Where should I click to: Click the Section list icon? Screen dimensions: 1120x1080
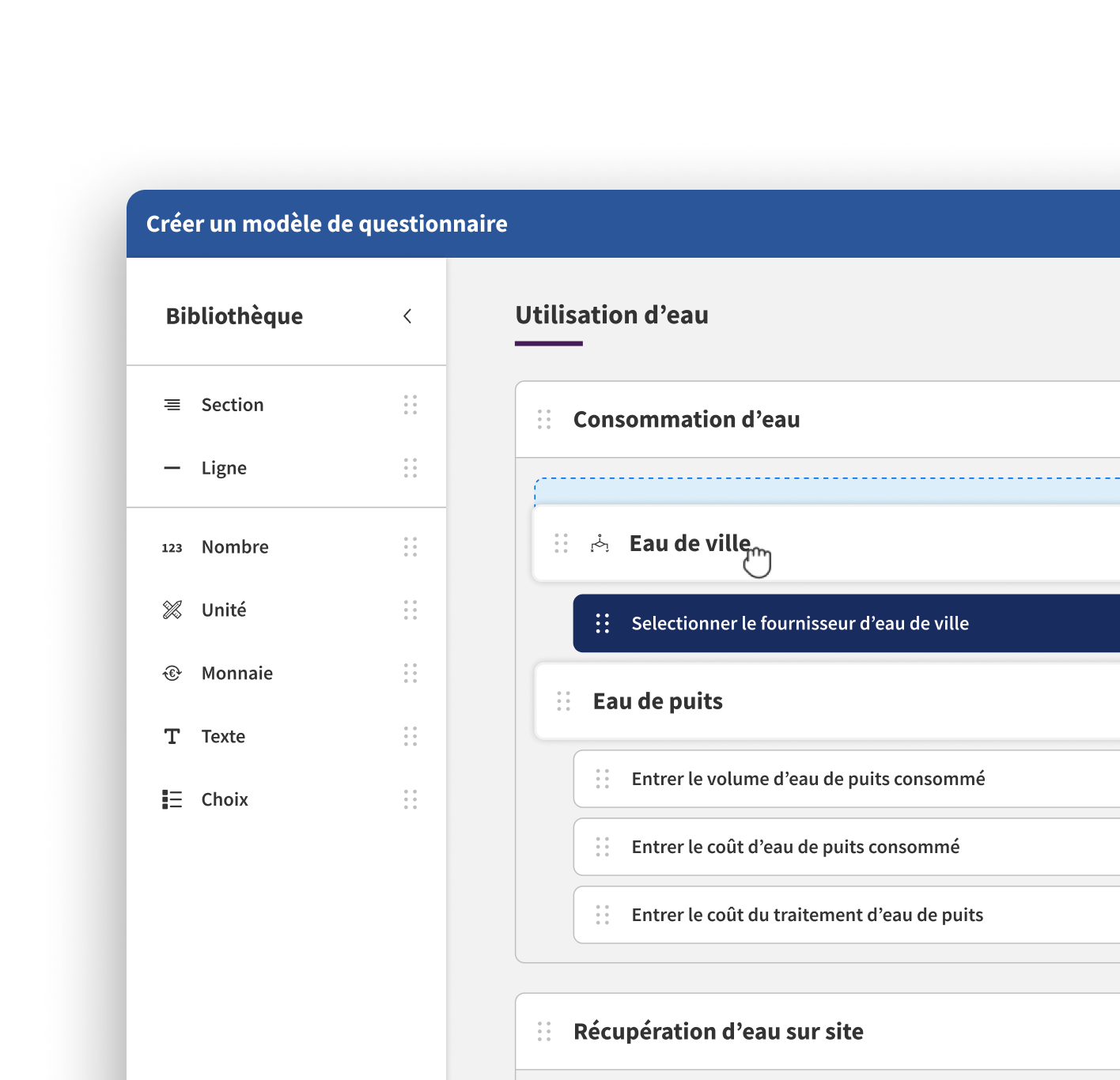172,405
